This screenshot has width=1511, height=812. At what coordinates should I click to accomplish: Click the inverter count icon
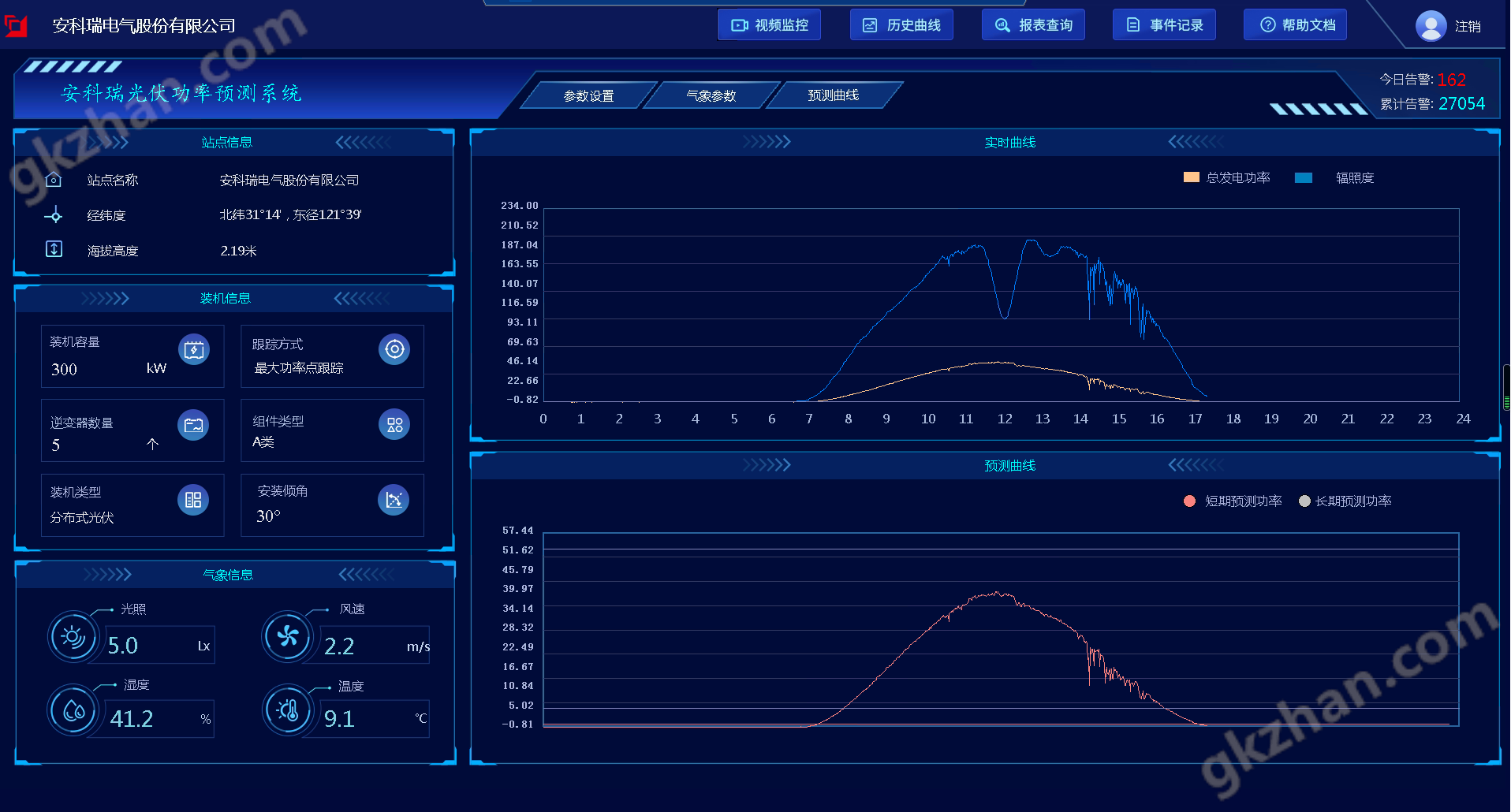pyautogui.click(x=193, y=426)
